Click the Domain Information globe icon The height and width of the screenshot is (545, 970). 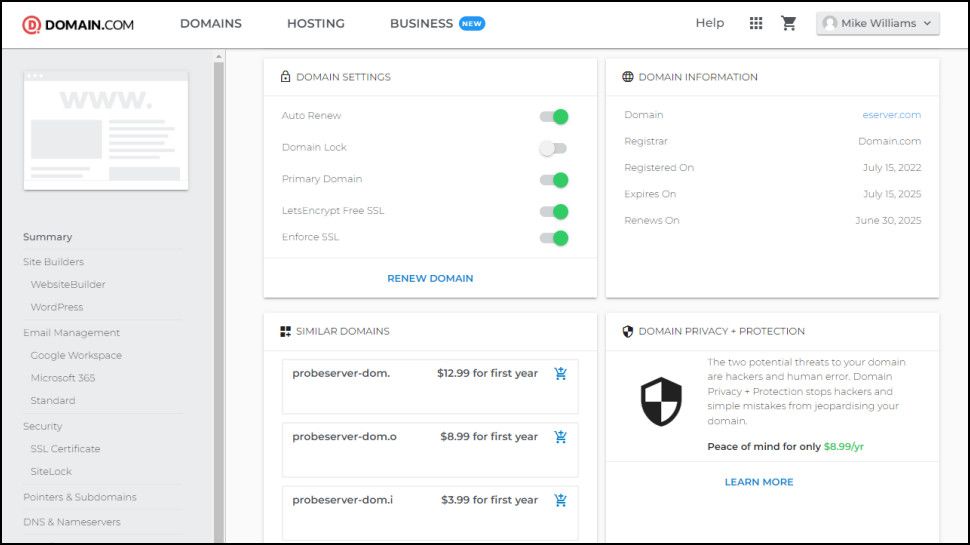click(627, 77)
